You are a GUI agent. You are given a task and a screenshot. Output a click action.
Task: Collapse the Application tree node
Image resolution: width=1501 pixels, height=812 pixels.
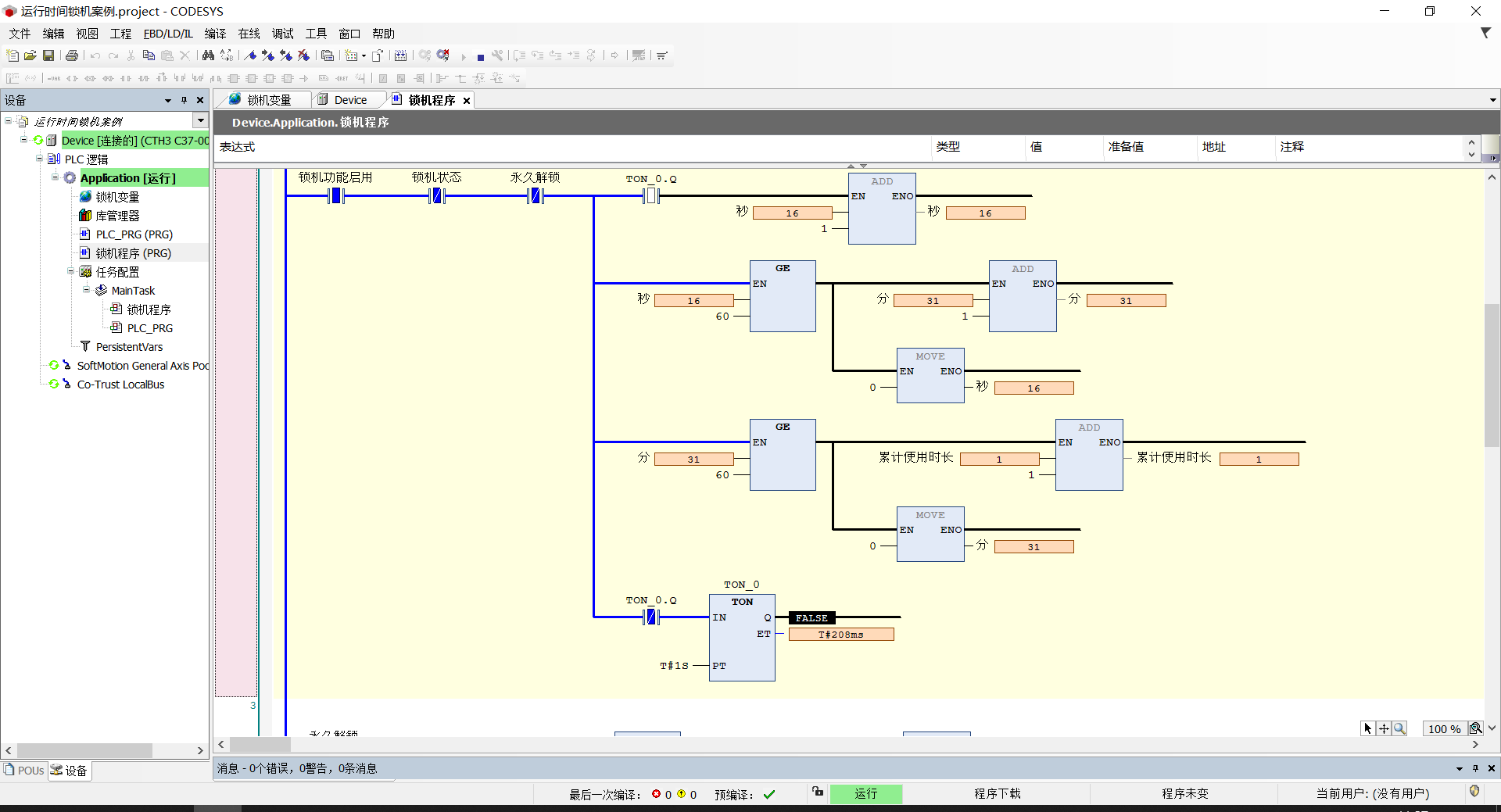tap(56, 177)
